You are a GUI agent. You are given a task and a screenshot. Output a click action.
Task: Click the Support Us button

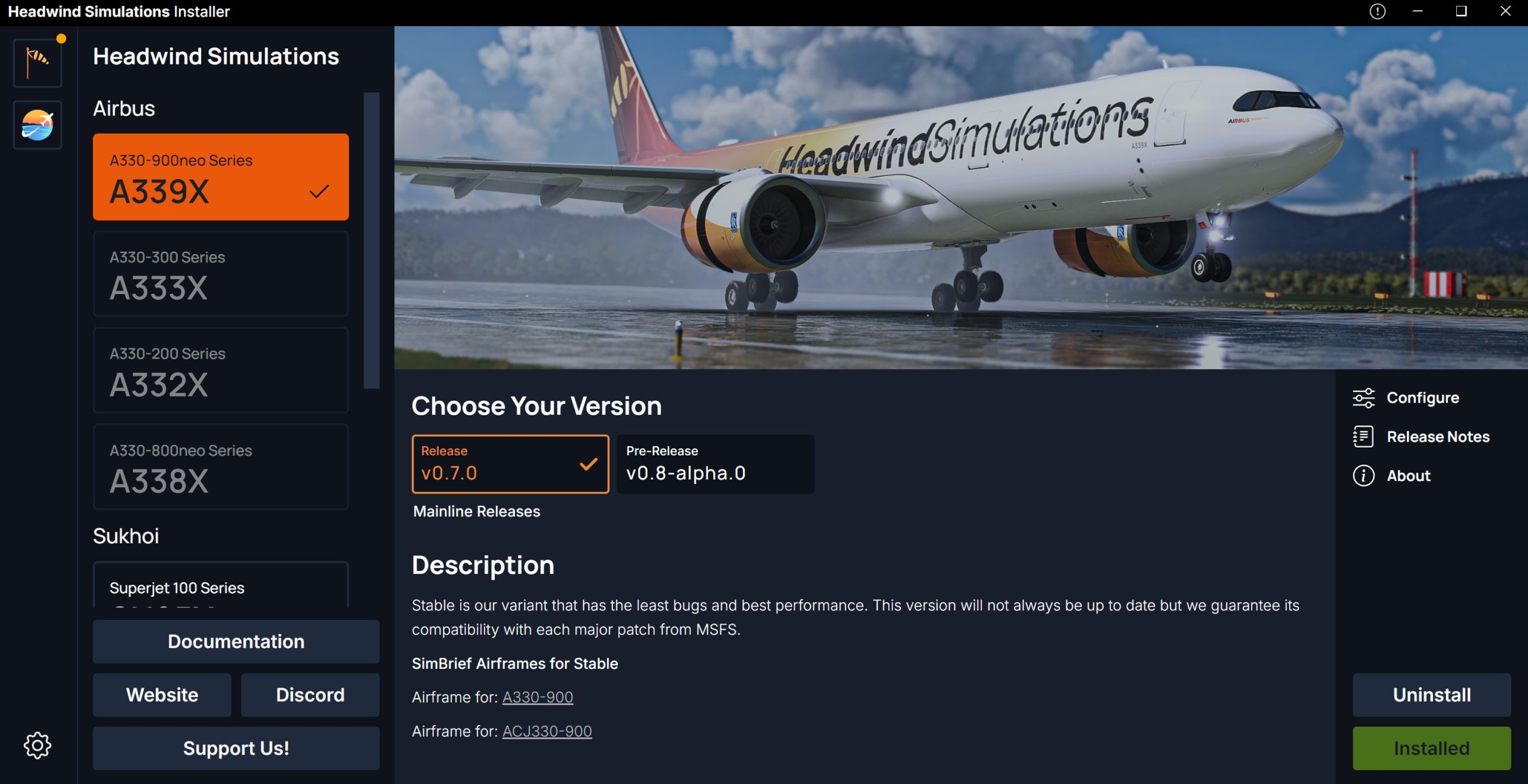pos(236,747)
